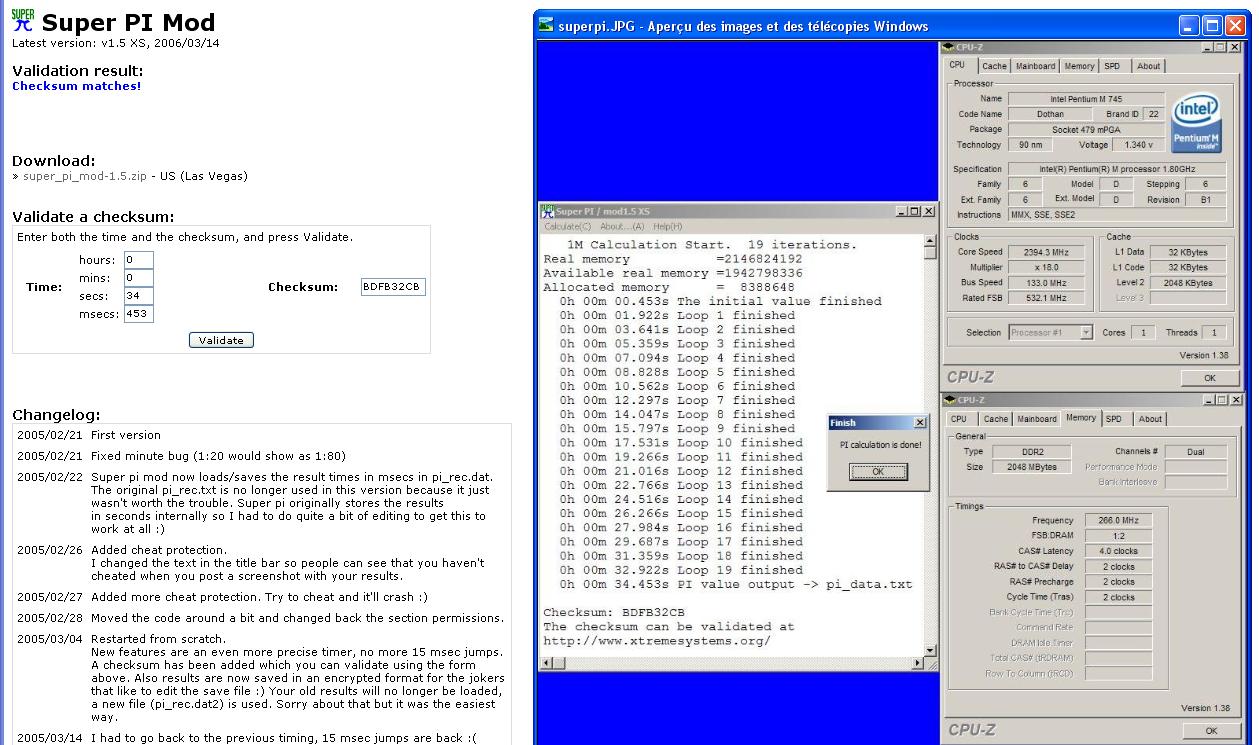Image resolution: width=1259 pixels, height=745 pixels.
Task: Click the lower CPU-Z window title icon
Action: (949, 400)
